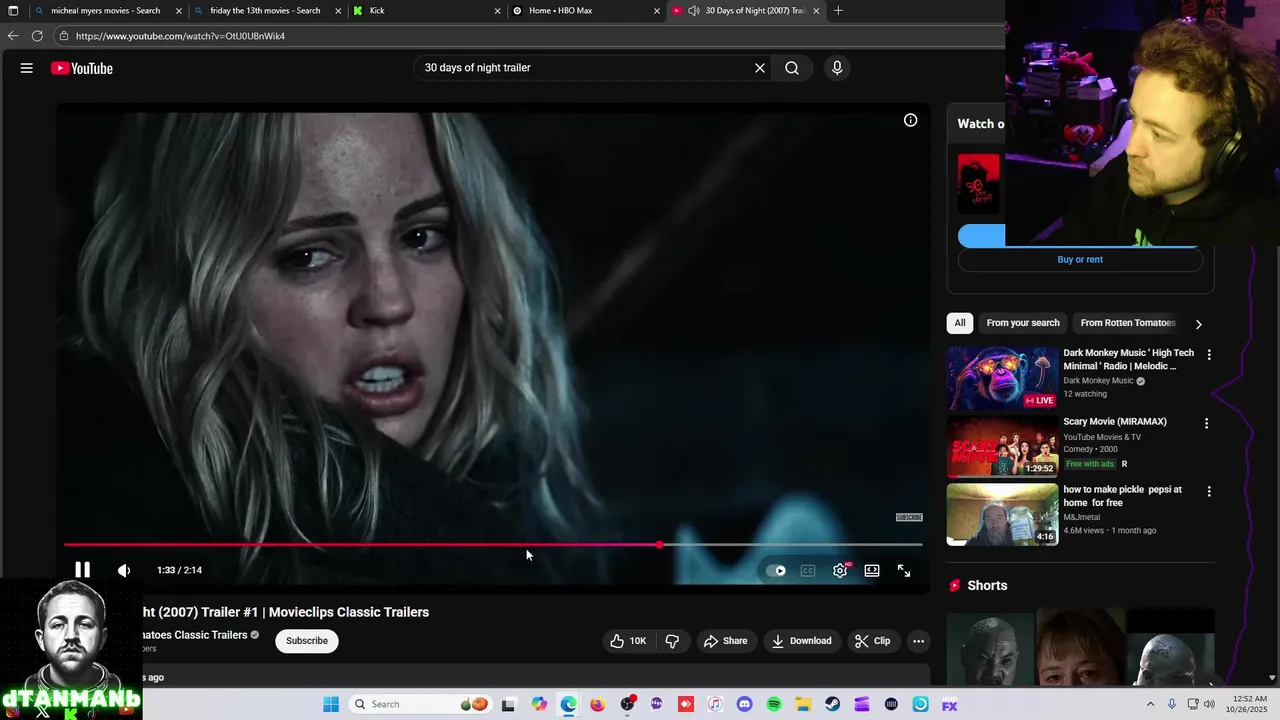Go back in browser history
Screen dimensions: 1280x720
coord(13,36)
